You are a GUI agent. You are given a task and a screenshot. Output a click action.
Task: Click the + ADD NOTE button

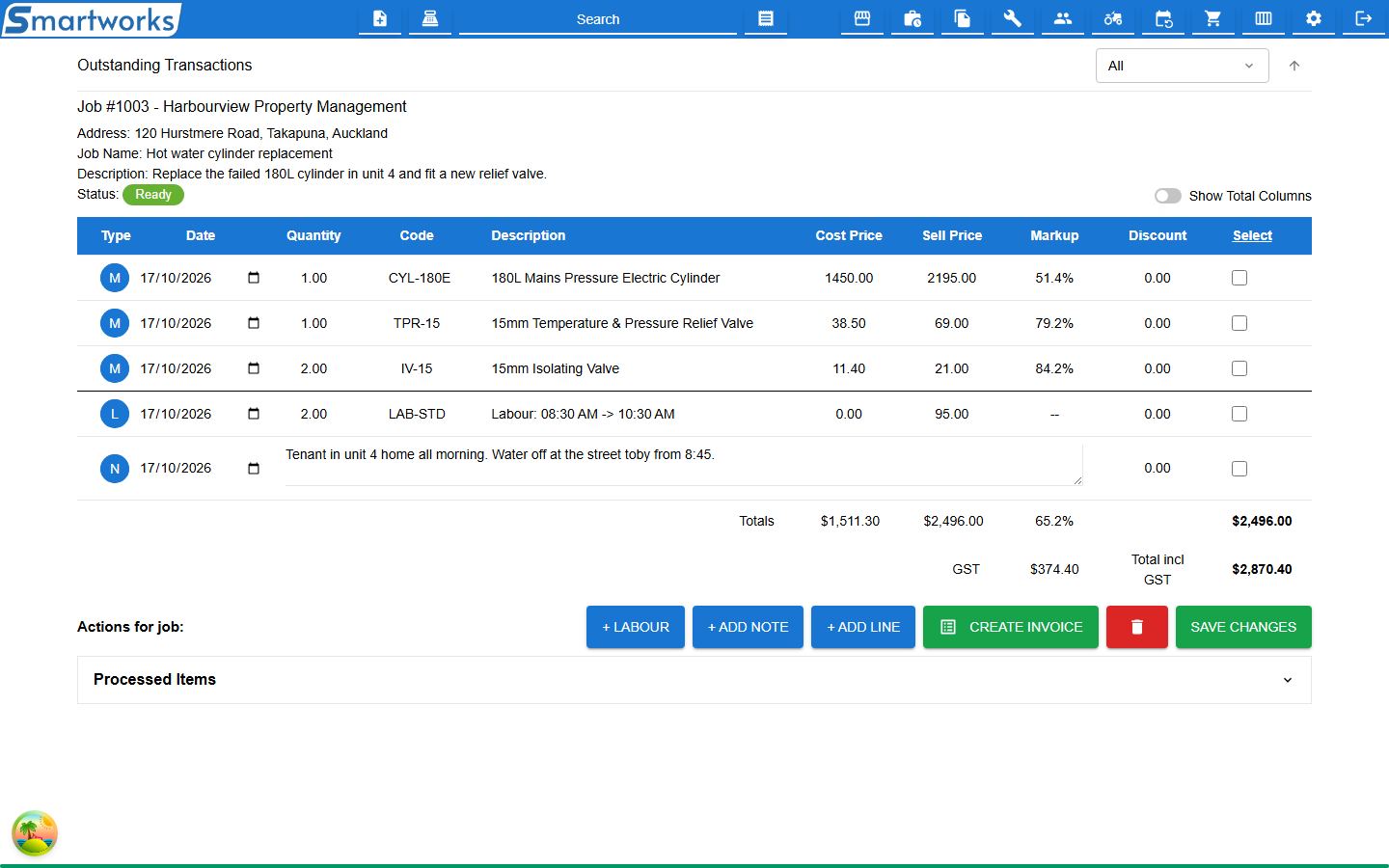coord(748,627)
